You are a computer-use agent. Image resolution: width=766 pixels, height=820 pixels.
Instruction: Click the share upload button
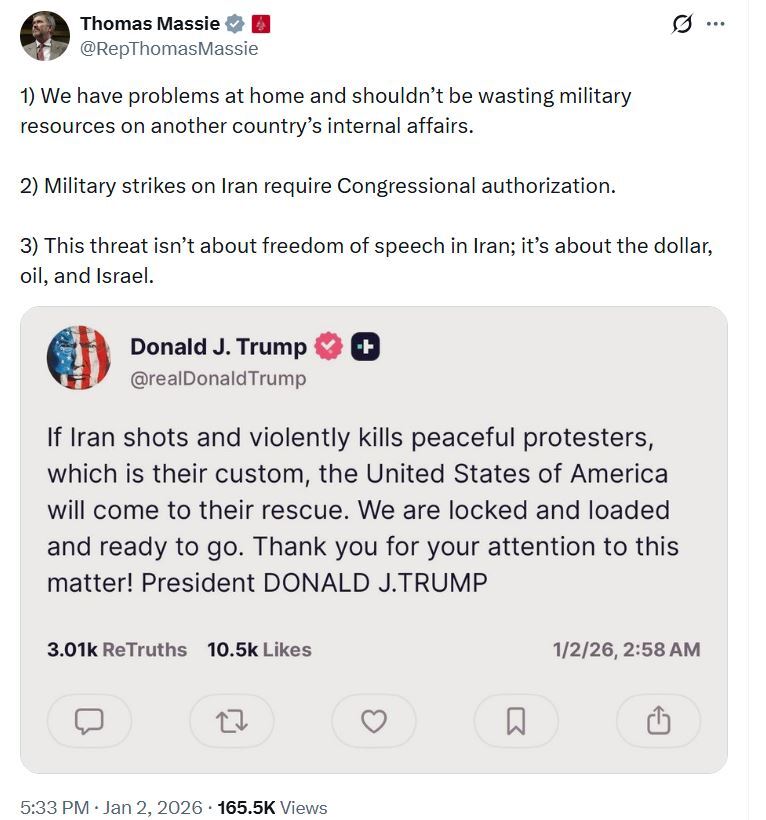coord(658,721)
